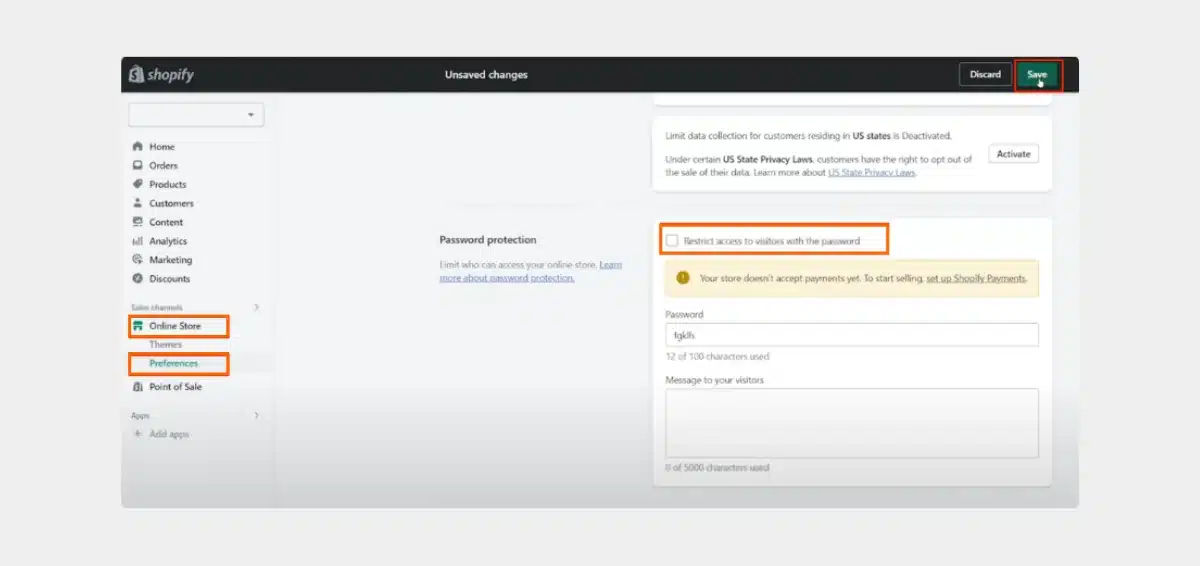Click the Discard button
Viewport: 1200px width, 566px height.
985,75
